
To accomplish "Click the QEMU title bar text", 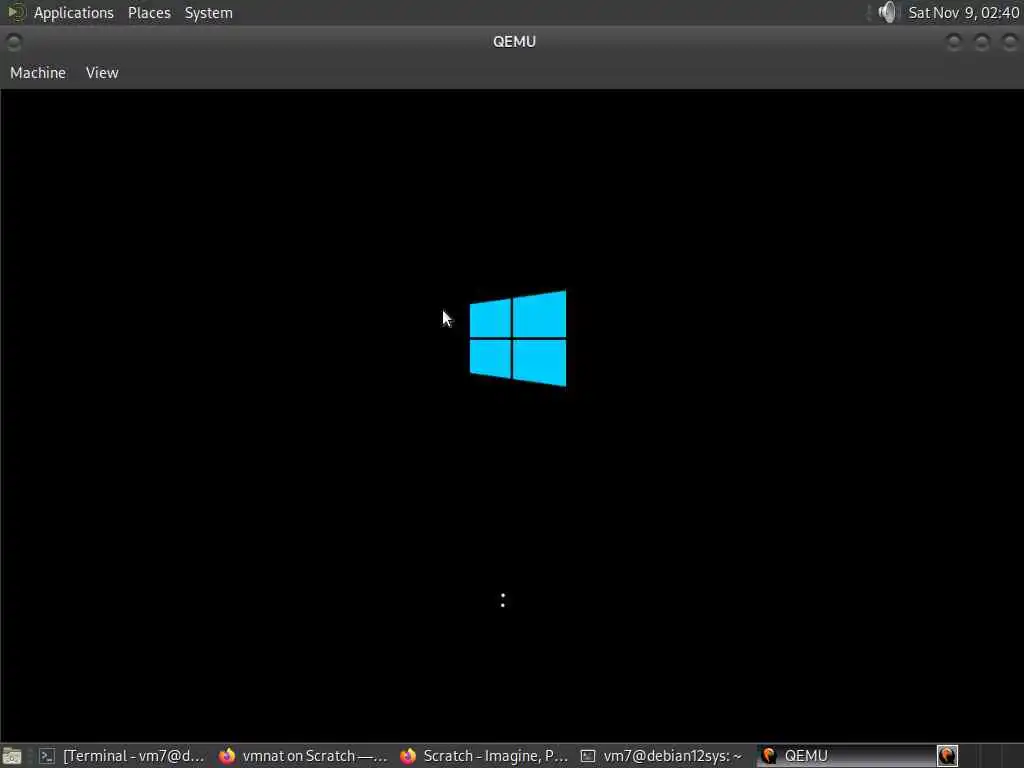I will [x=514, y=42].
